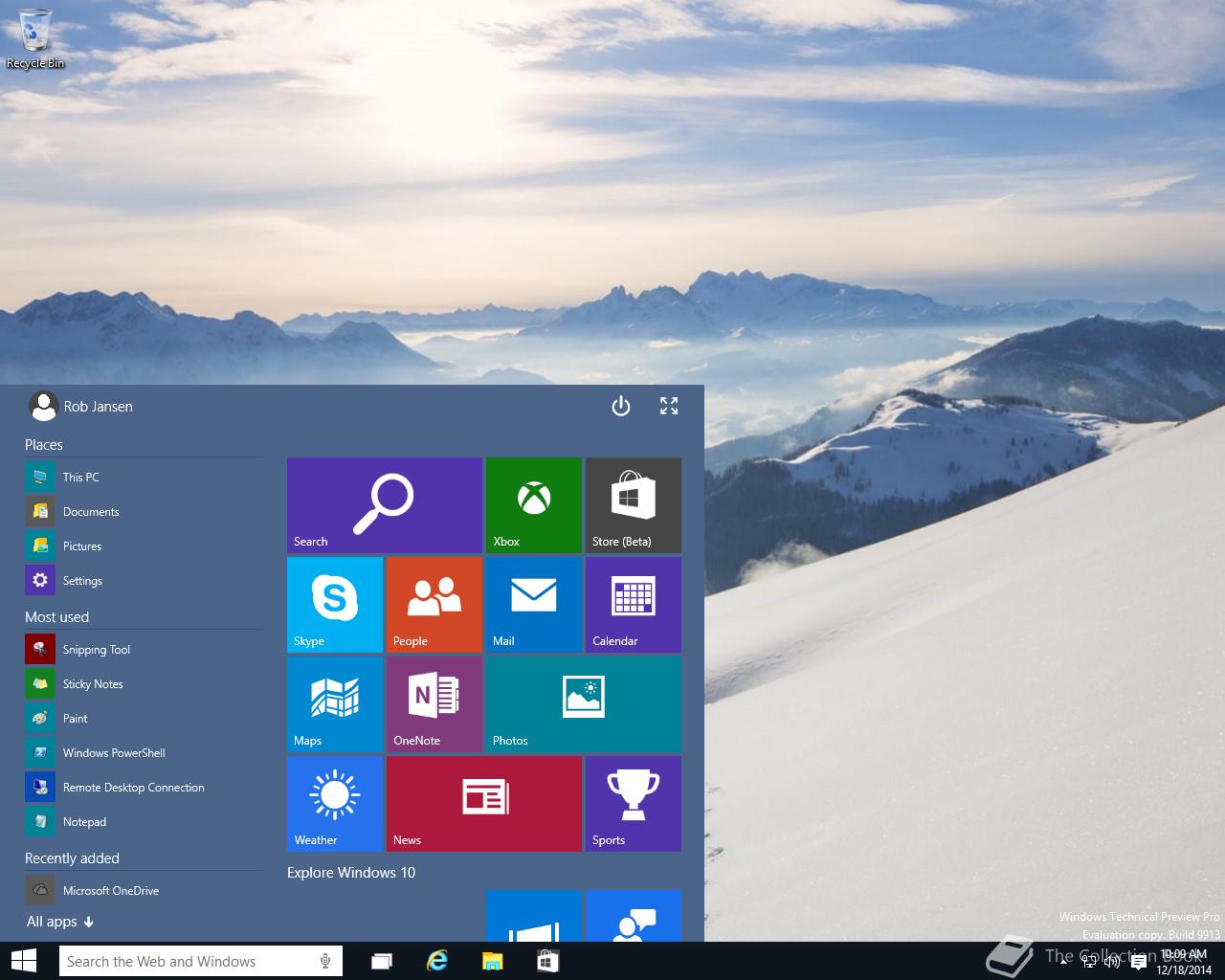Image resolution: width=1225 pixels, height=980 pixels.
Task: Open network status tray icon
Action: [1089, 962]
